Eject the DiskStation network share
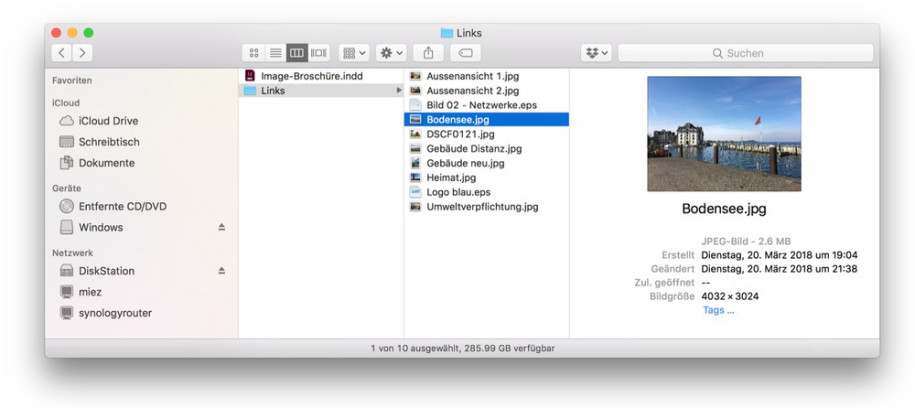 [x=222, y=271]
